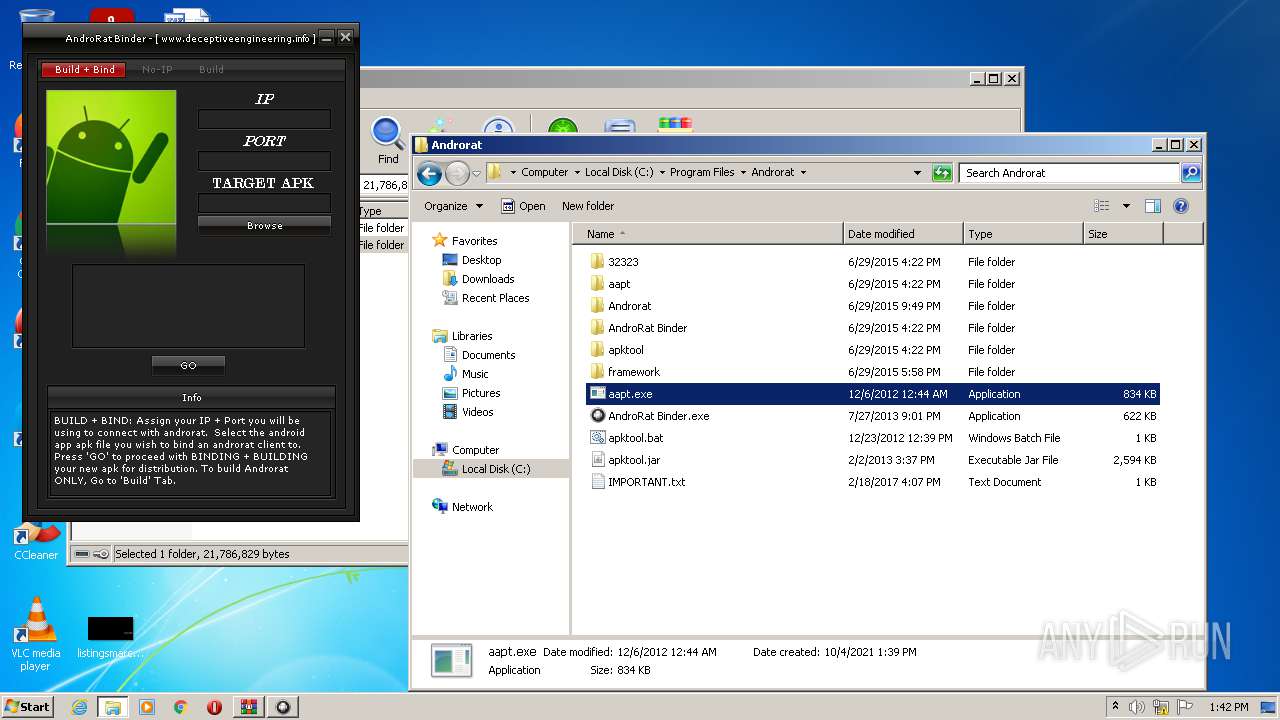The height and width of the screenshot is (720, 1280).
Task: Open Chrome from the taskbar
Action: click(x=180, y=707)
